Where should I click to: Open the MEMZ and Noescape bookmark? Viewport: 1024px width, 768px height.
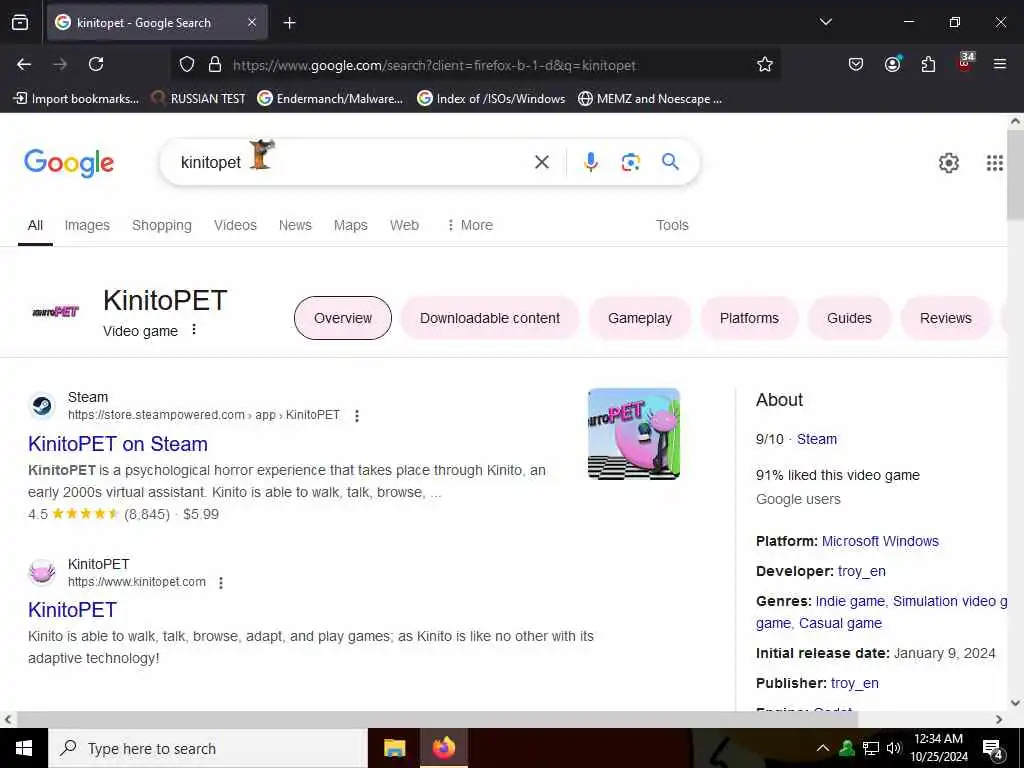point(650,99)
